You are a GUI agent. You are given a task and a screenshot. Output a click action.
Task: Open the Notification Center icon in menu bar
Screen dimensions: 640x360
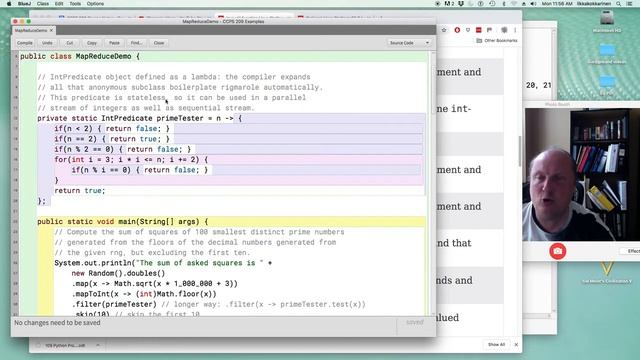pyautogui.click(x=630, y=4)
